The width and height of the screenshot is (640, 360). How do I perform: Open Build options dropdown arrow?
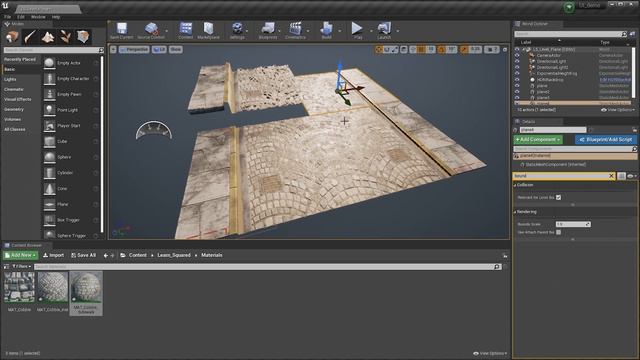[x=340, y=31]
